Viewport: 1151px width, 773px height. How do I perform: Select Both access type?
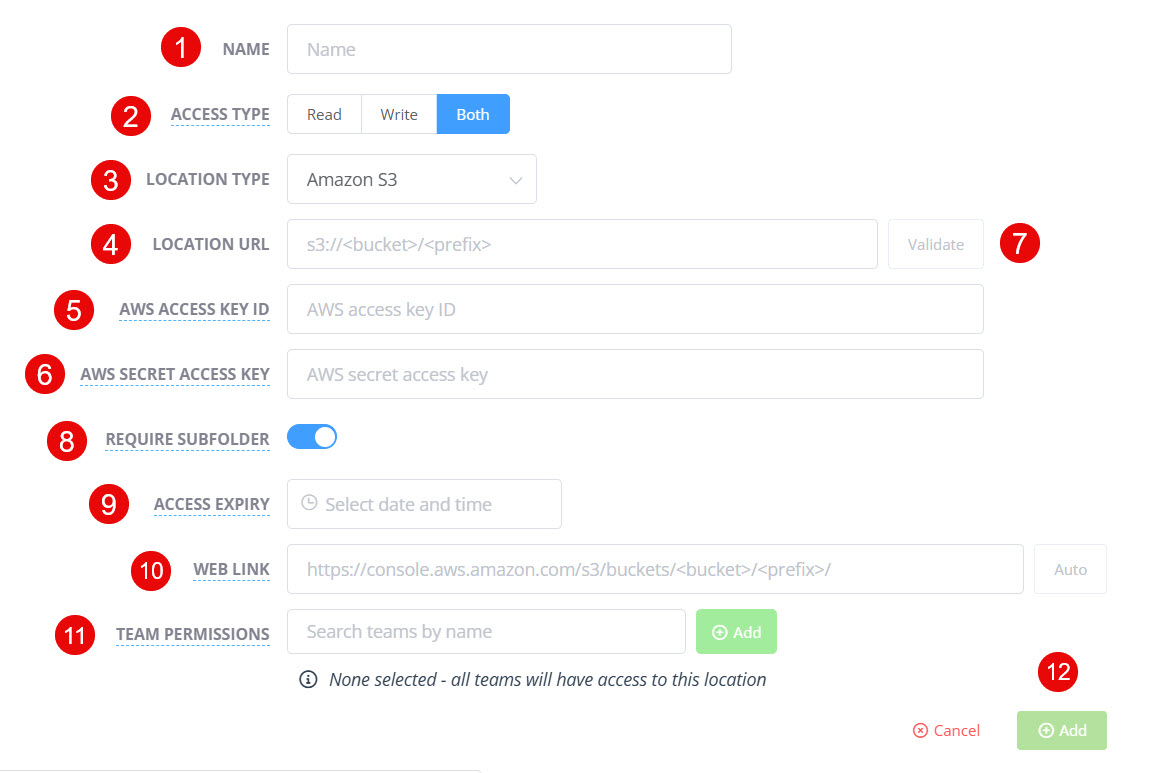(x=473, y=114)
